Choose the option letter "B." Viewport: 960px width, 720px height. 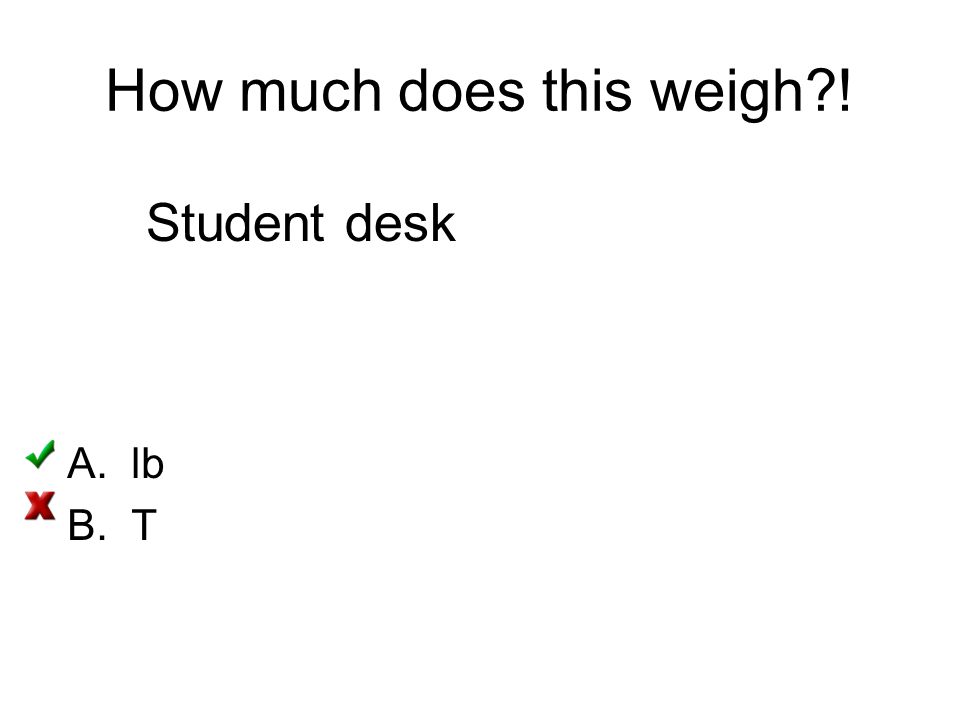86,525
